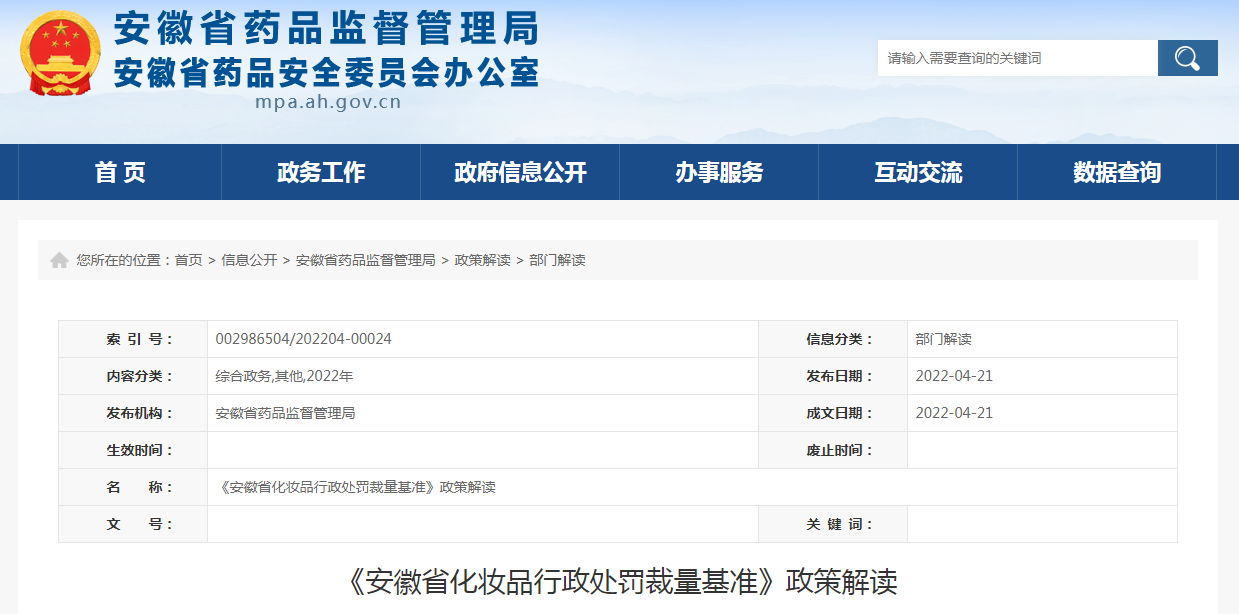This screenshot has width=1239, height=614.
Task: Click the 安徽省药品安全委员会办公室 subtitle
Action: tap(326, 72)
